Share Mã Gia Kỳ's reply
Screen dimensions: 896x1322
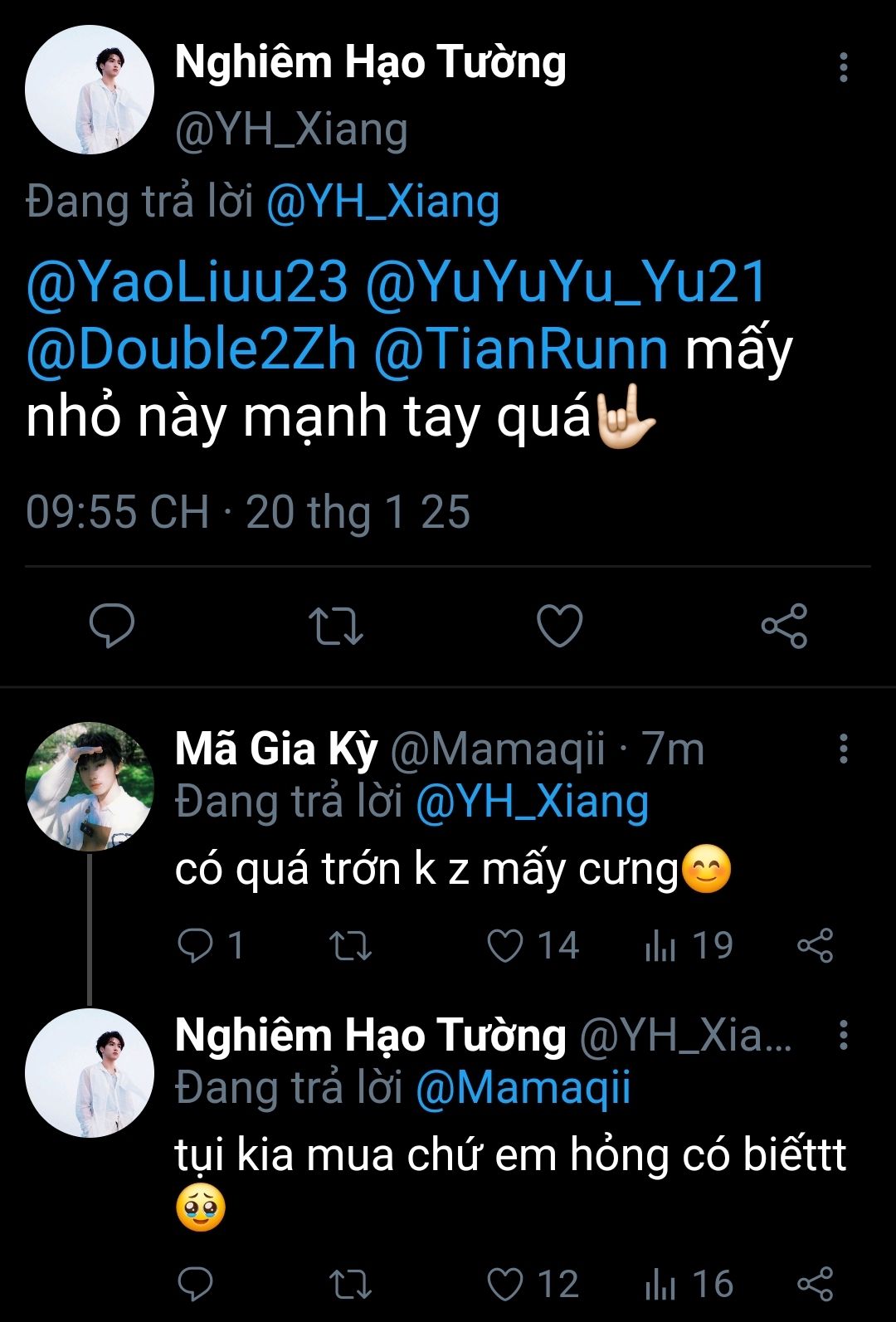(x=815, y=946)
